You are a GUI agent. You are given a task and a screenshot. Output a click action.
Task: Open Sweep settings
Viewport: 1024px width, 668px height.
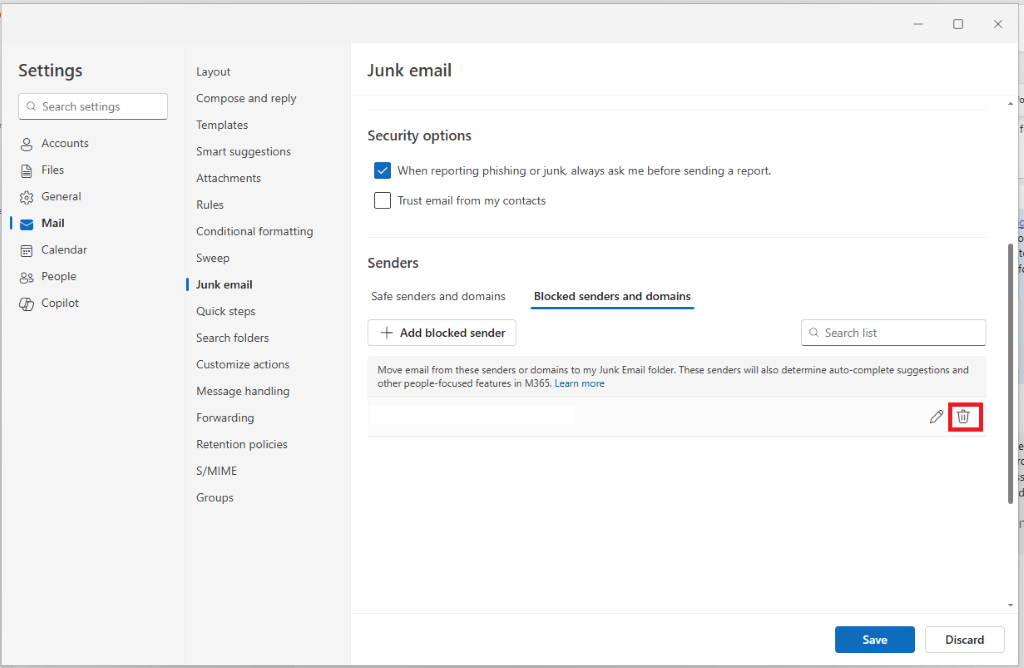212,258
